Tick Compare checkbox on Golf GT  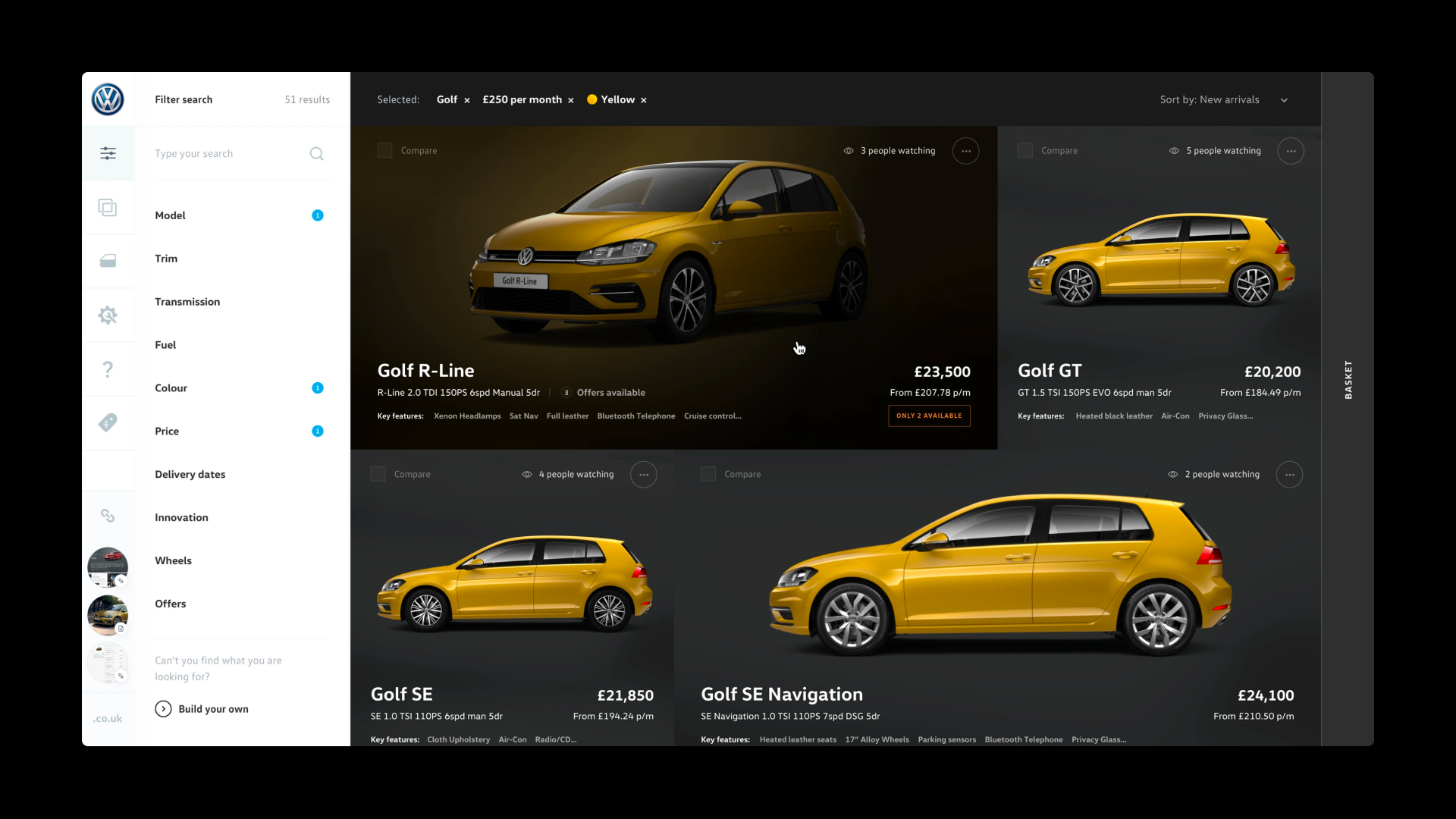click(x=1025, y=151)
